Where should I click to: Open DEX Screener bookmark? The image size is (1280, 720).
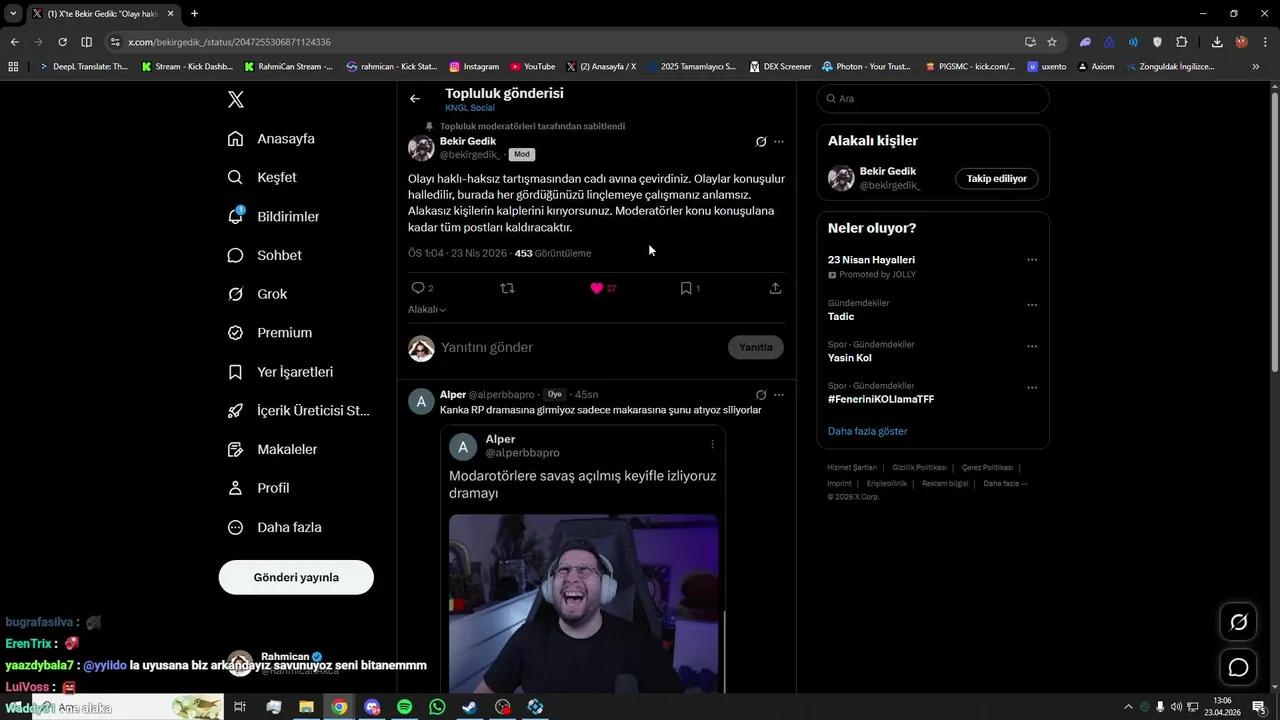(x=780, y=67)
